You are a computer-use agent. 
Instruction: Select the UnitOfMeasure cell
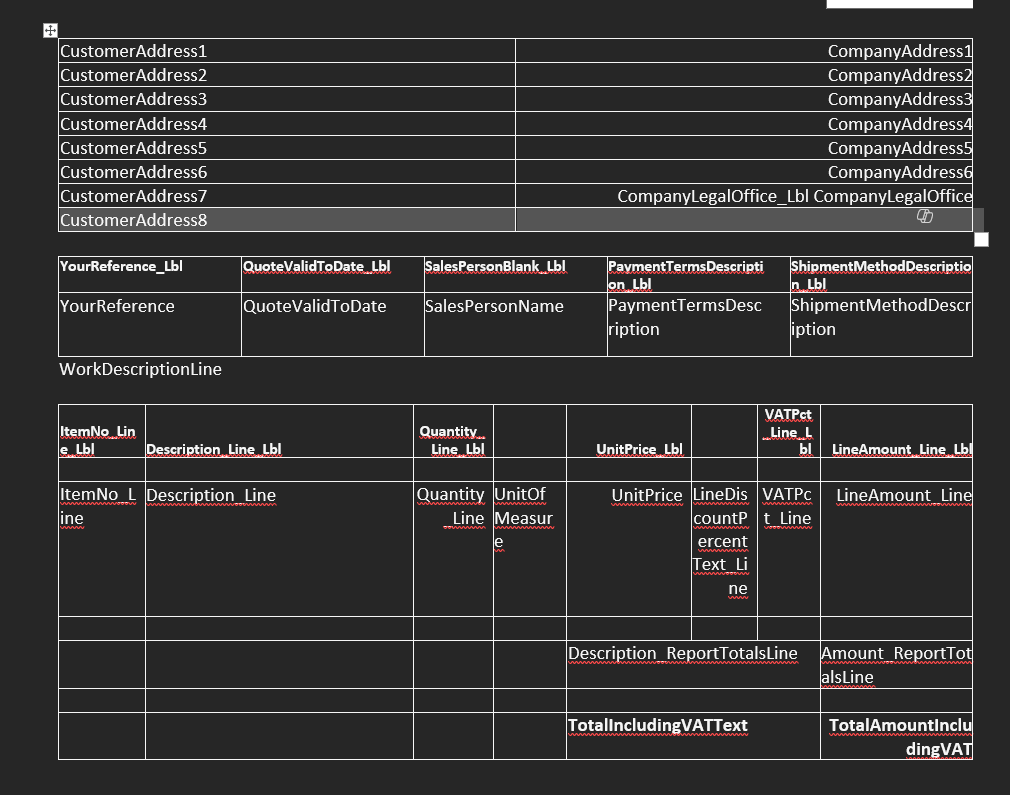coord(523,518)
